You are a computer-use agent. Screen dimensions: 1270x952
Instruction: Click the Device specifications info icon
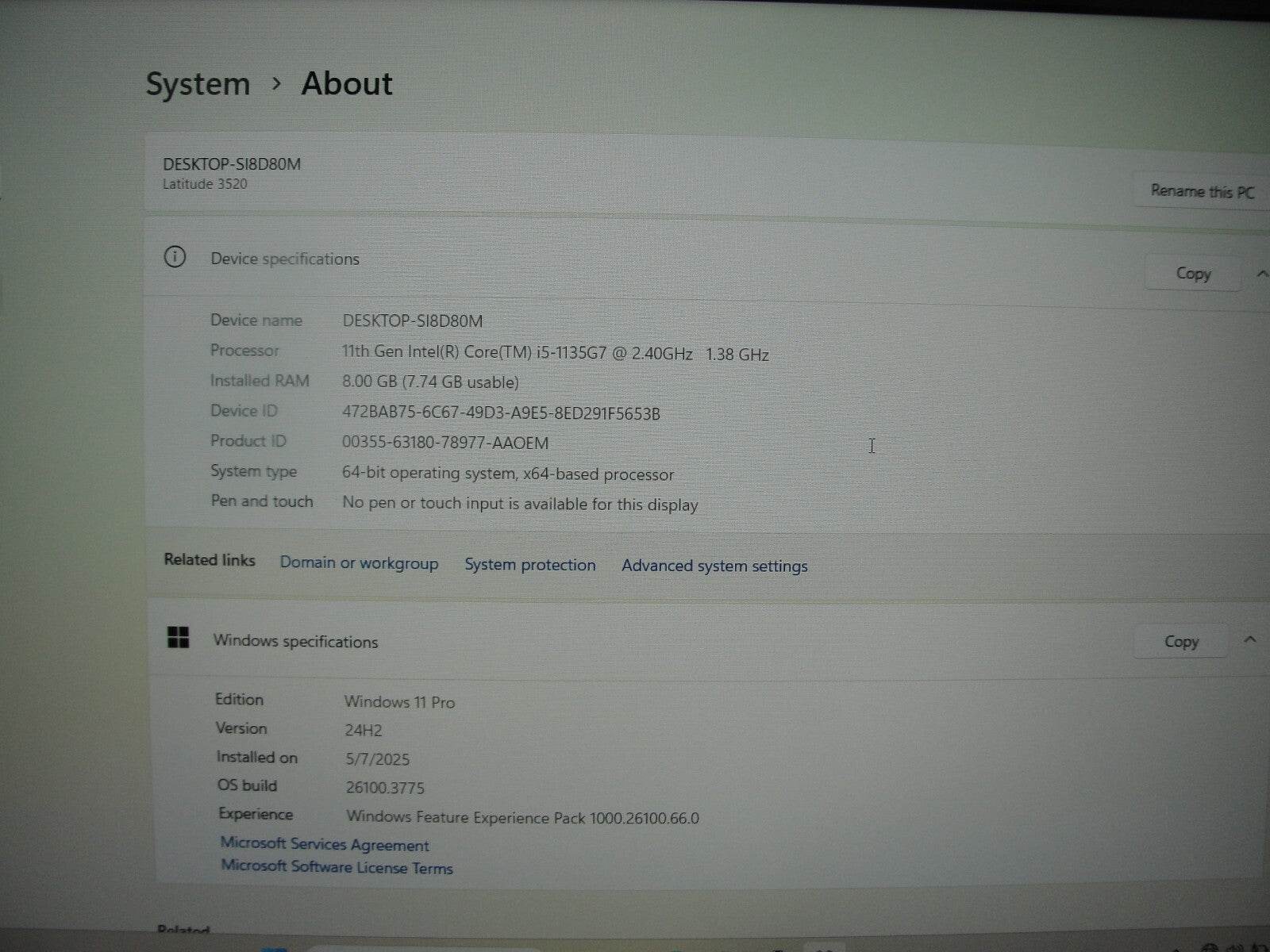click(x=175, y=257)
